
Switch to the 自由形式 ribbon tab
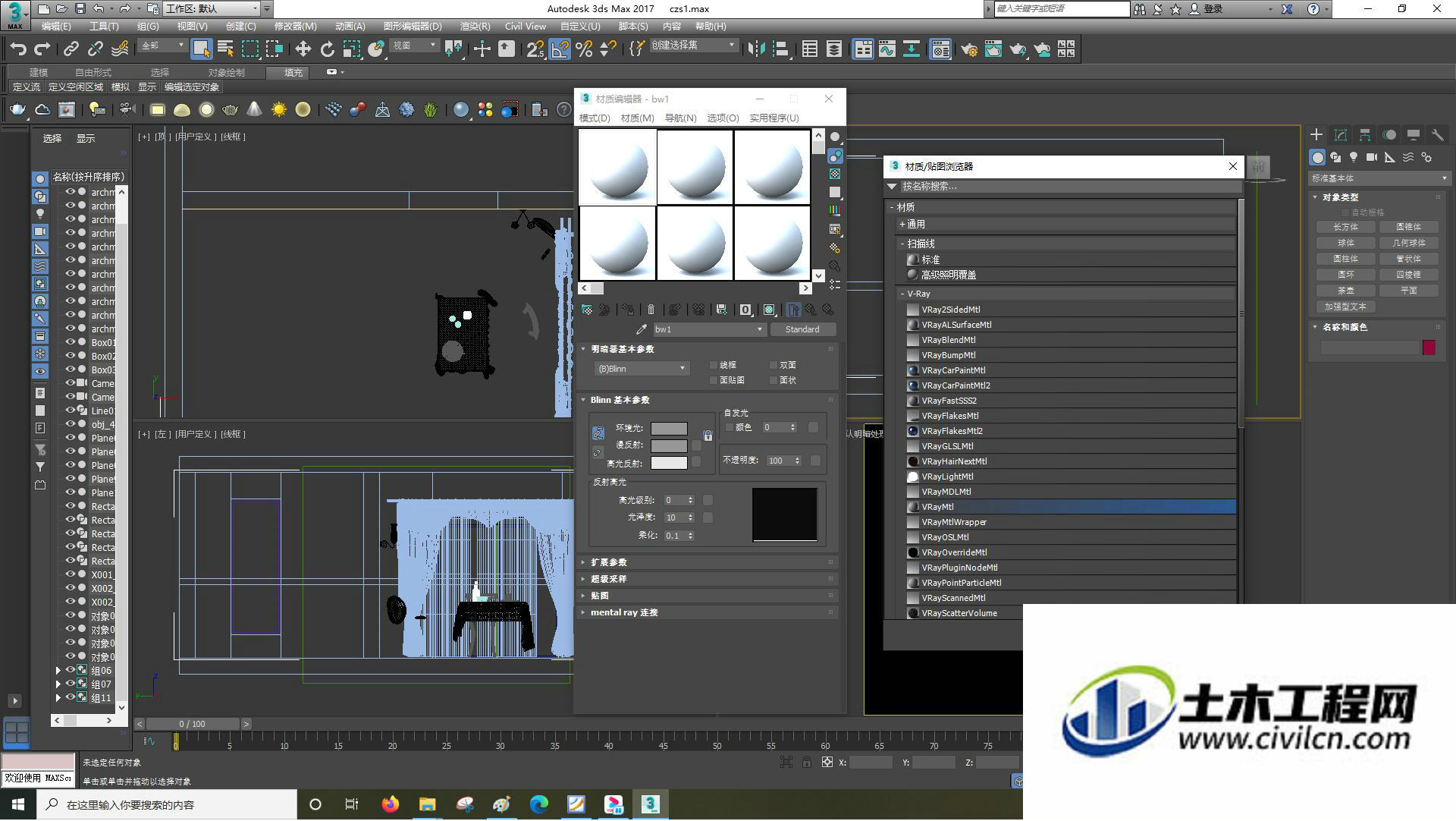pyautogui.click(x=93, y=73)
